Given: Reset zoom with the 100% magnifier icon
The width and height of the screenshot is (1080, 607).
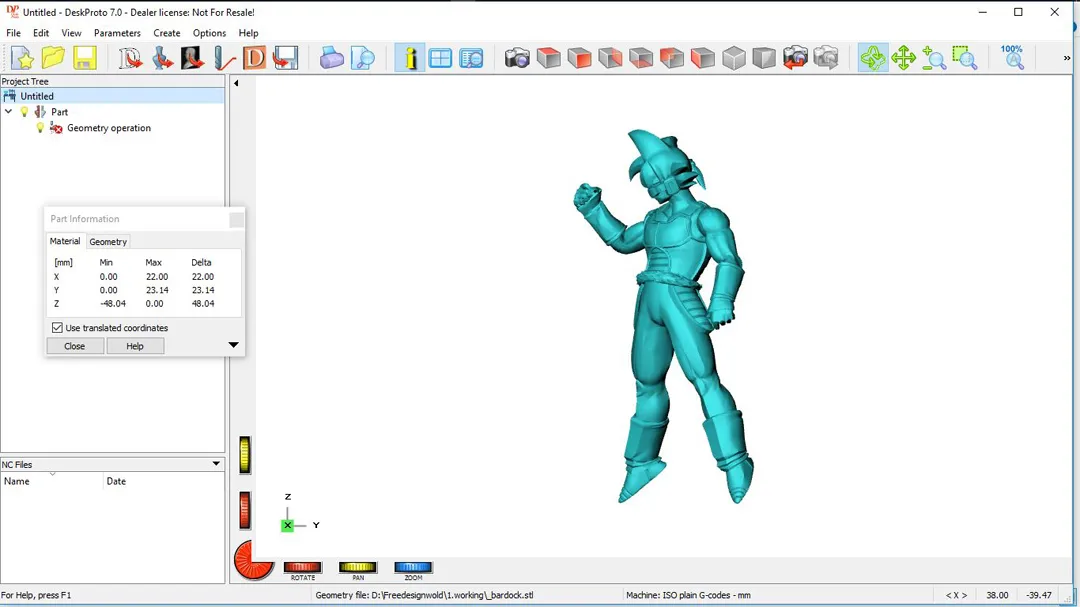Looking at the screenshot, I should (x=1012, y=58).
